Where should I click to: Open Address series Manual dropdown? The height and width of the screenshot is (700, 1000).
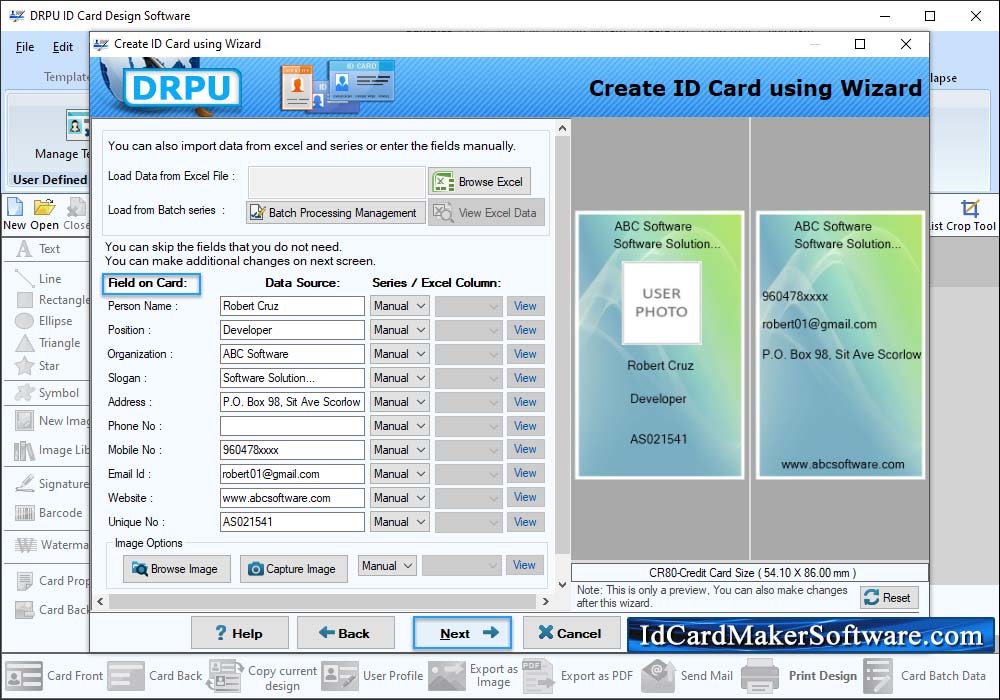coord(399,402)
